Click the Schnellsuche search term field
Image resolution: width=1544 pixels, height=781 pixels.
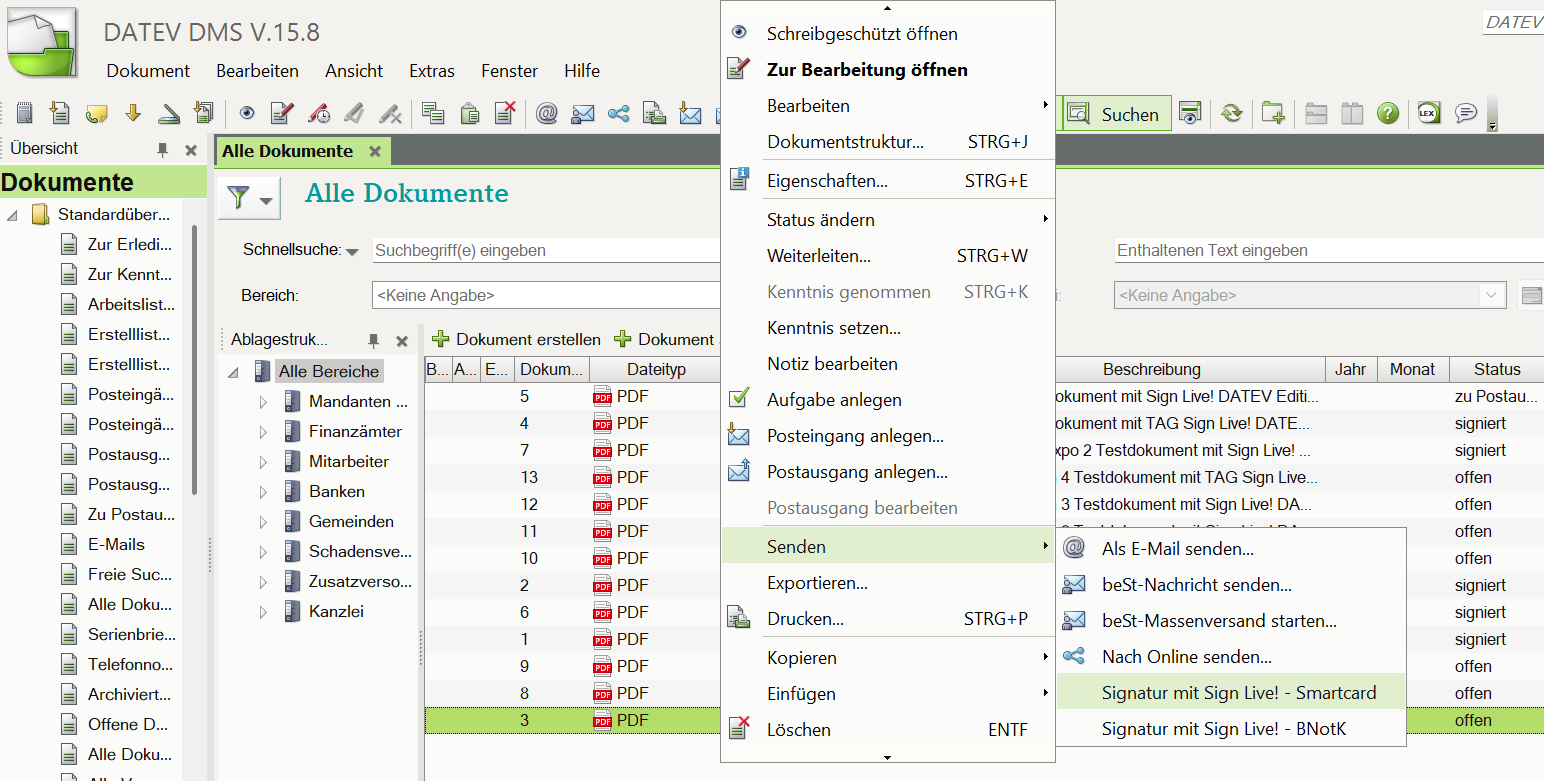point(545,251)
